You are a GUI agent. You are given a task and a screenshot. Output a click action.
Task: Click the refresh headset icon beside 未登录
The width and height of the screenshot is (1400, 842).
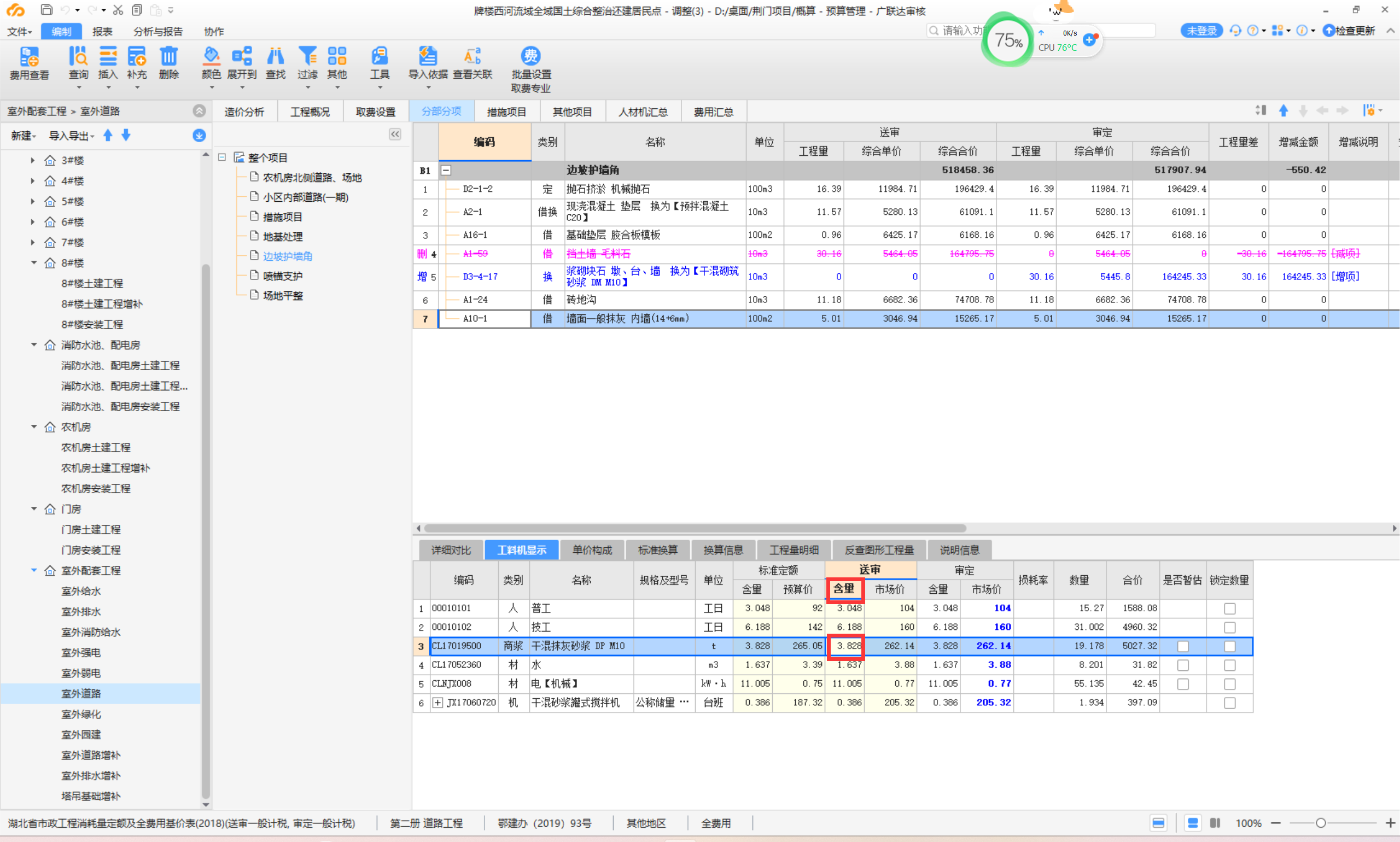click(1235, 31)
